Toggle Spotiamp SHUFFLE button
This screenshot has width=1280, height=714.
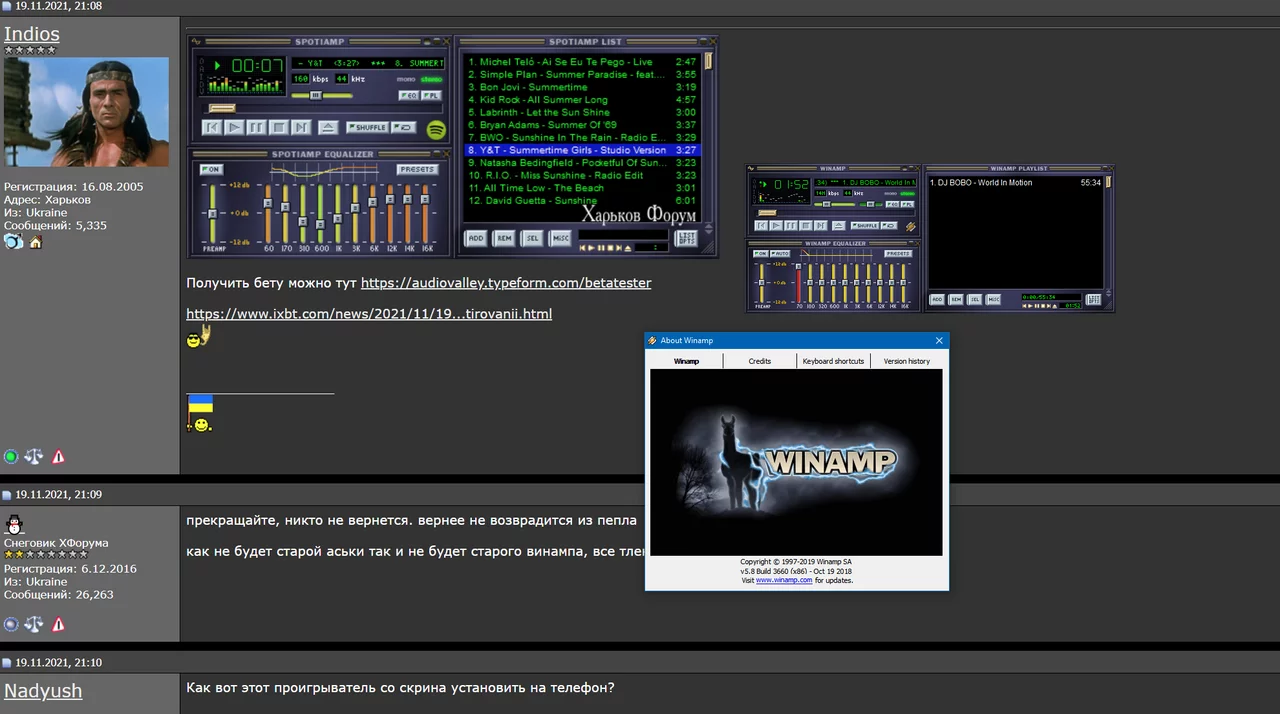click(x=367, y=127)
